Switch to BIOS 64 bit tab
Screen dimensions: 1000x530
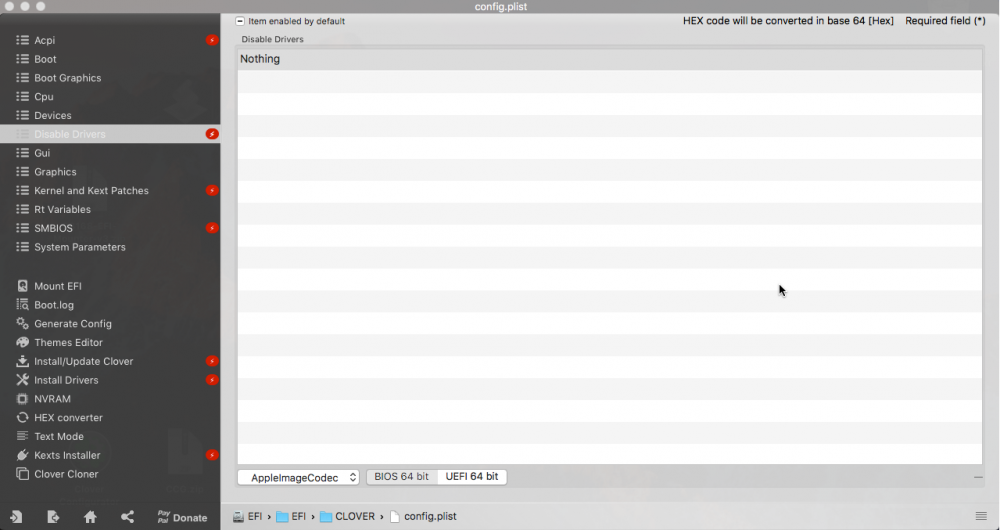pyautogui.click(x=402, y=476)
